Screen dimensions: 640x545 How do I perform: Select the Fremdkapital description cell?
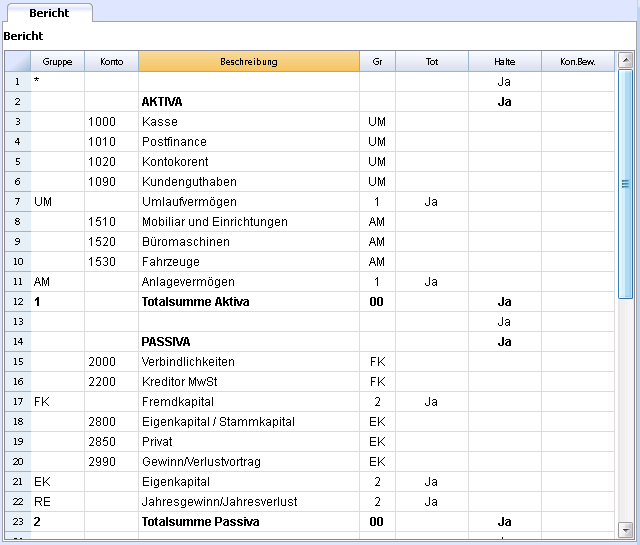point(249,402)
